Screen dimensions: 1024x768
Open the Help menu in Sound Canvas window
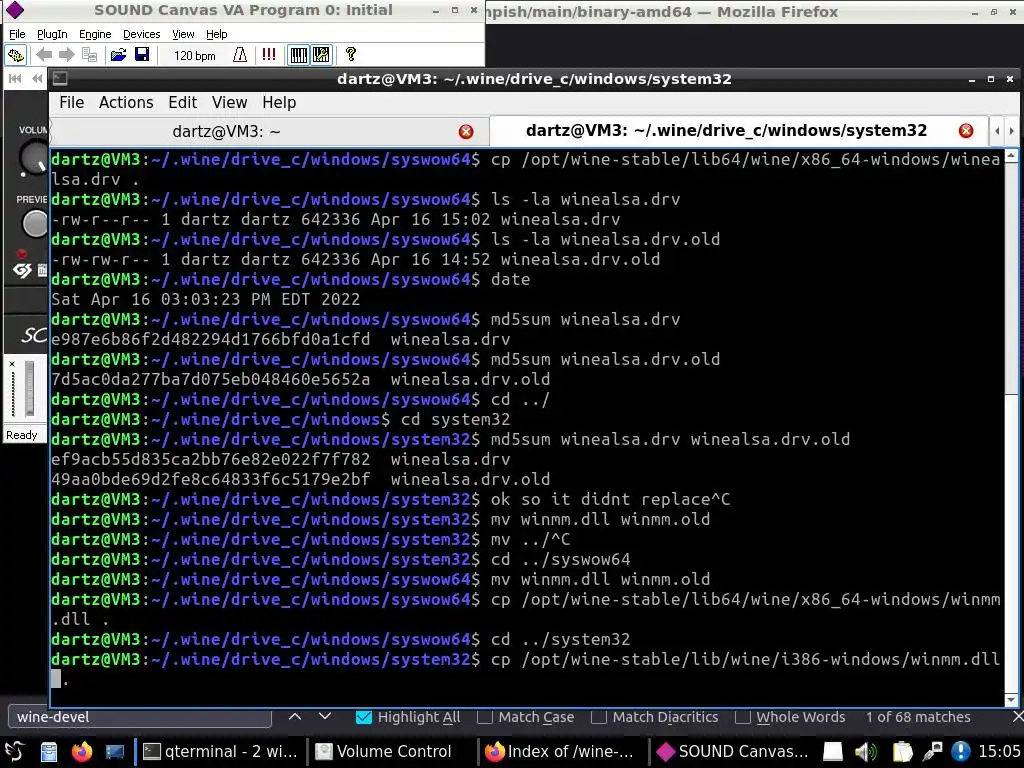pyautogui.click(x=217, y=34)
